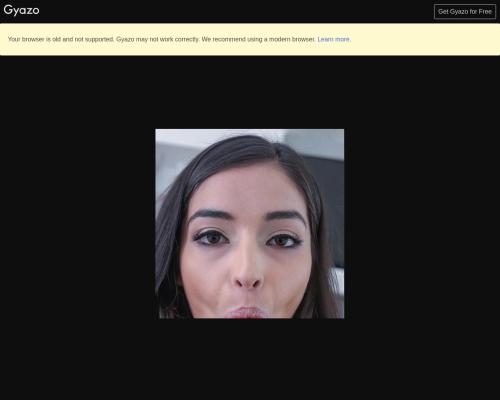The height and width of the screenshot is (400, 500).
Task: Click the dark header bar beside the logo
Action: (x=233, y=11)
